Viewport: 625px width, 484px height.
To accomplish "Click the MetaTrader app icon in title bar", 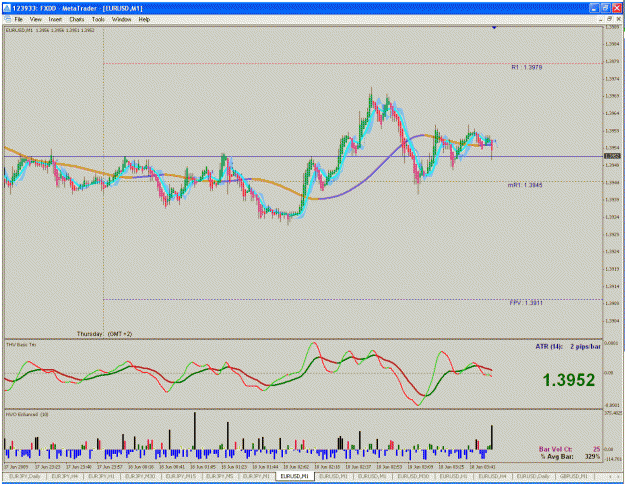I will pyautogui.click(x=7, y=8).
